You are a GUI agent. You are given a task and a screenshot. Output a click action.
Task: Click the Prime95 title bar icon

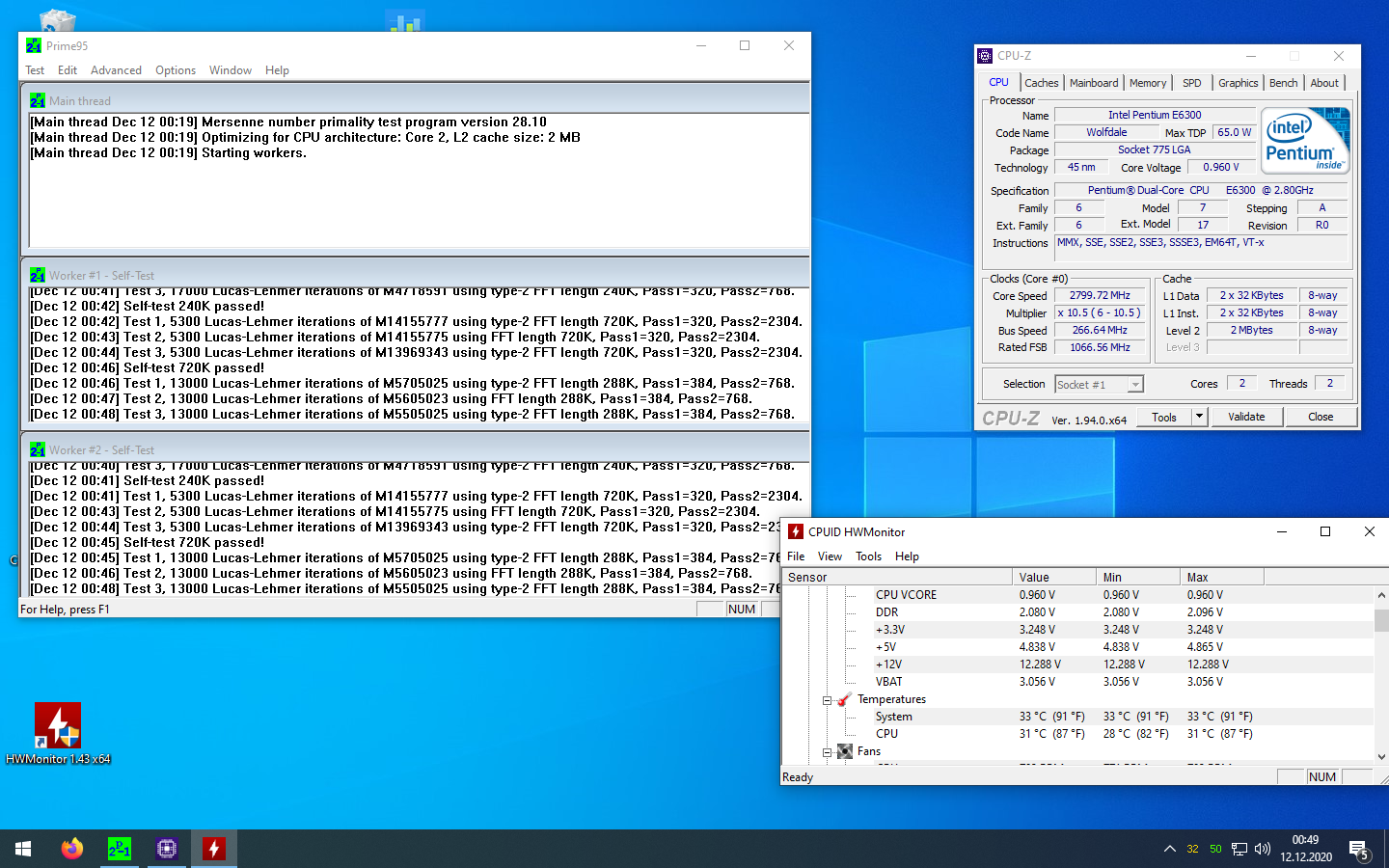point(34,45)
